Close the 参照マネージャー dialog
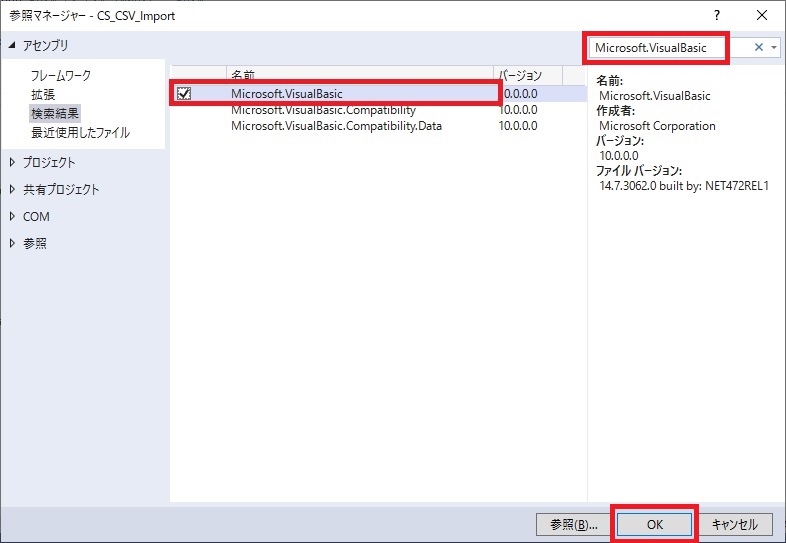Viewport: 786px width, 543px height. tap(762, 16)
